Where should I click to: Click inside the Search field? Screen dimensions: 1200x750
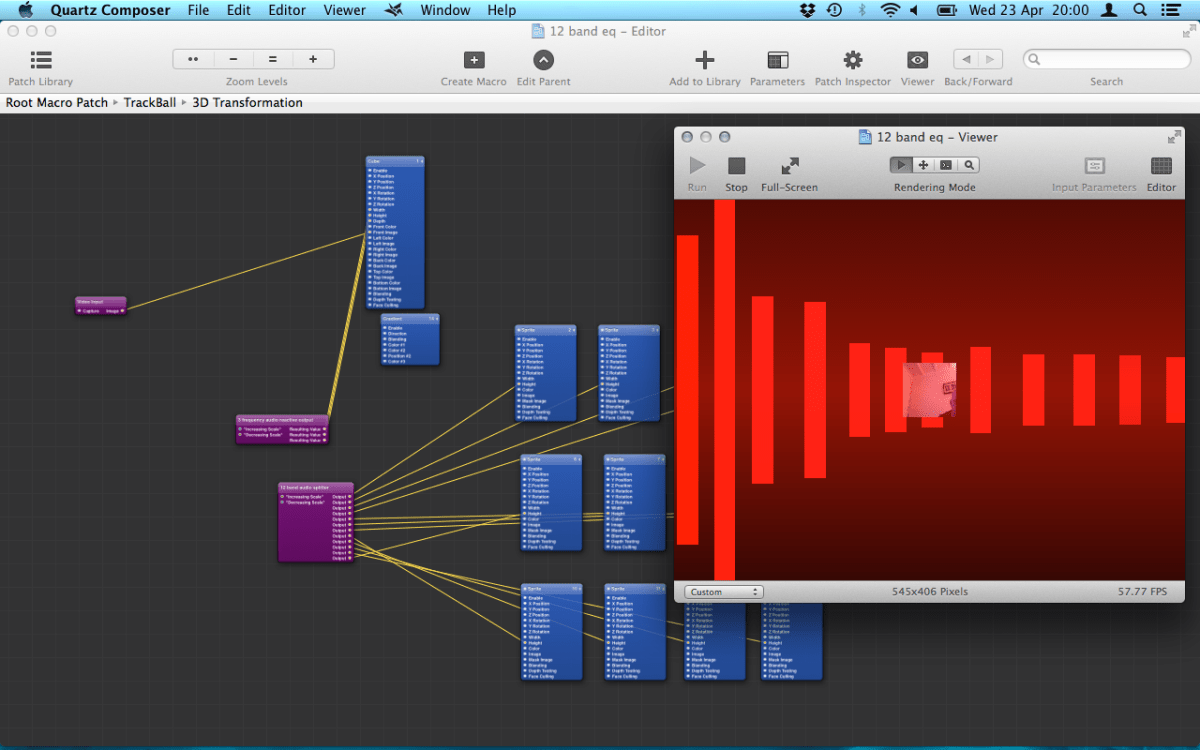[1106, 58]
